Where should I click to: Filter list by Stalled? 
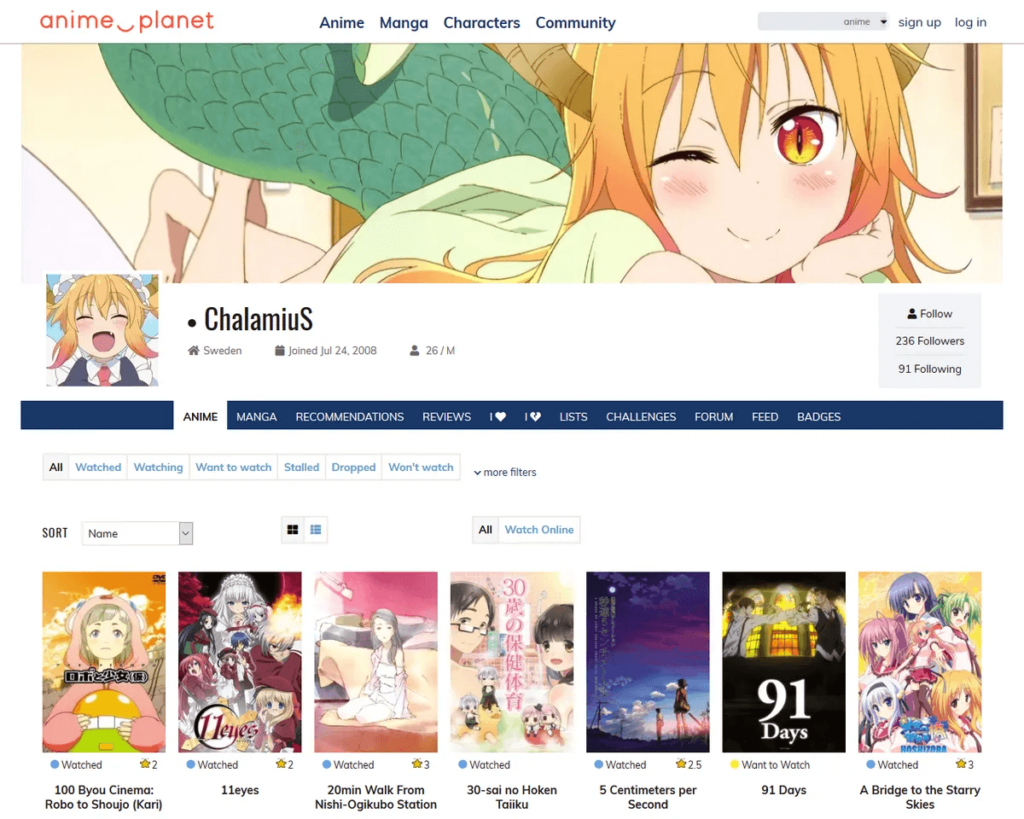click(302, 467)
